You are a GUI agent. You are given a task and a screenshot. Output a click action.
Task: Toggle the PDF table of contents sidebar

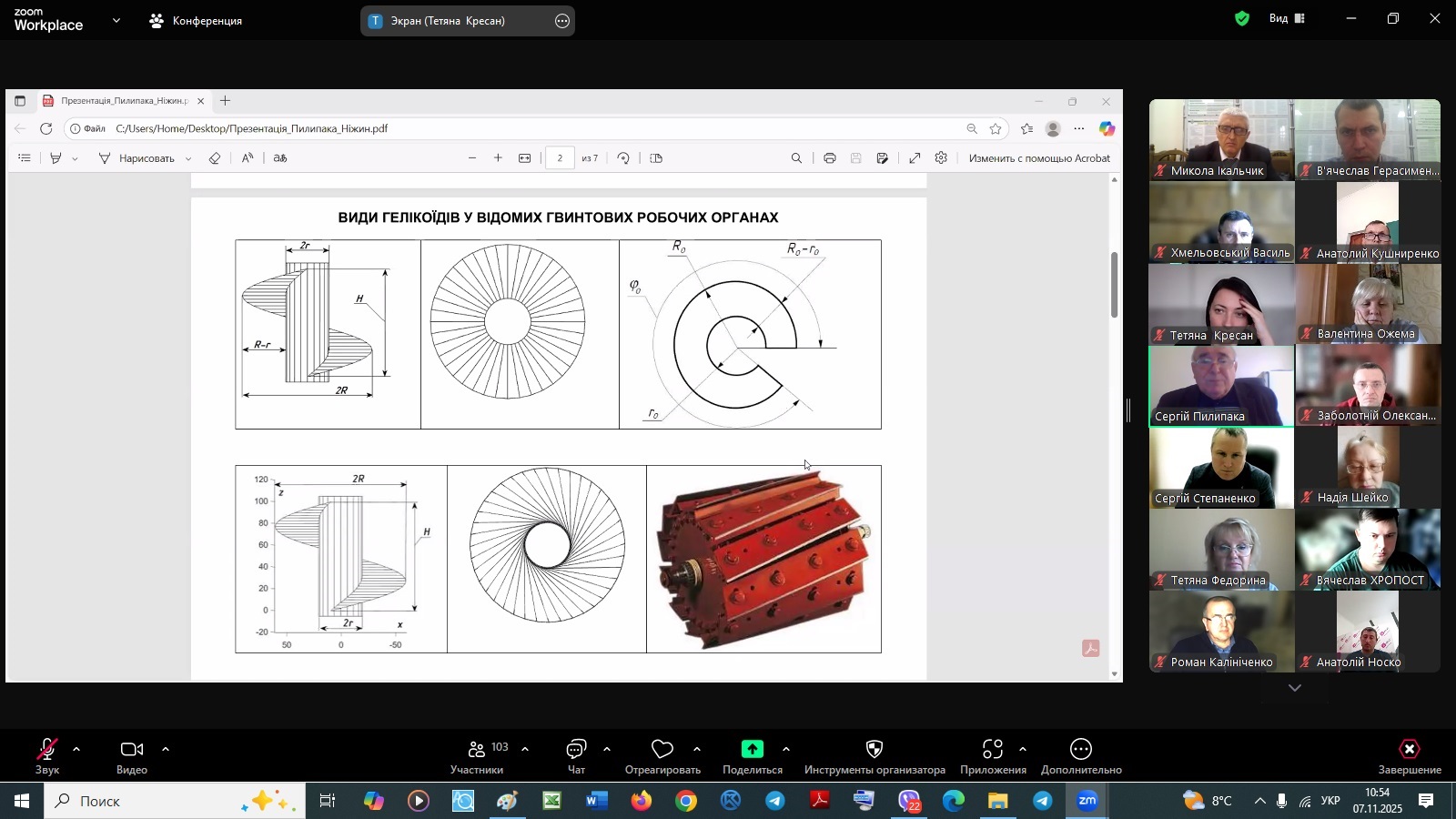point(25,158)
